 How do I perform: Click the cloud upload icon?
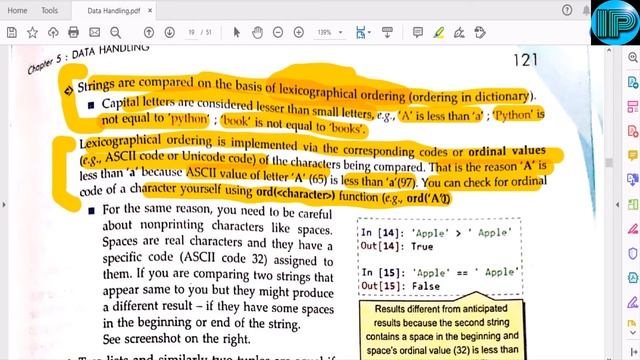coord(53,32)
